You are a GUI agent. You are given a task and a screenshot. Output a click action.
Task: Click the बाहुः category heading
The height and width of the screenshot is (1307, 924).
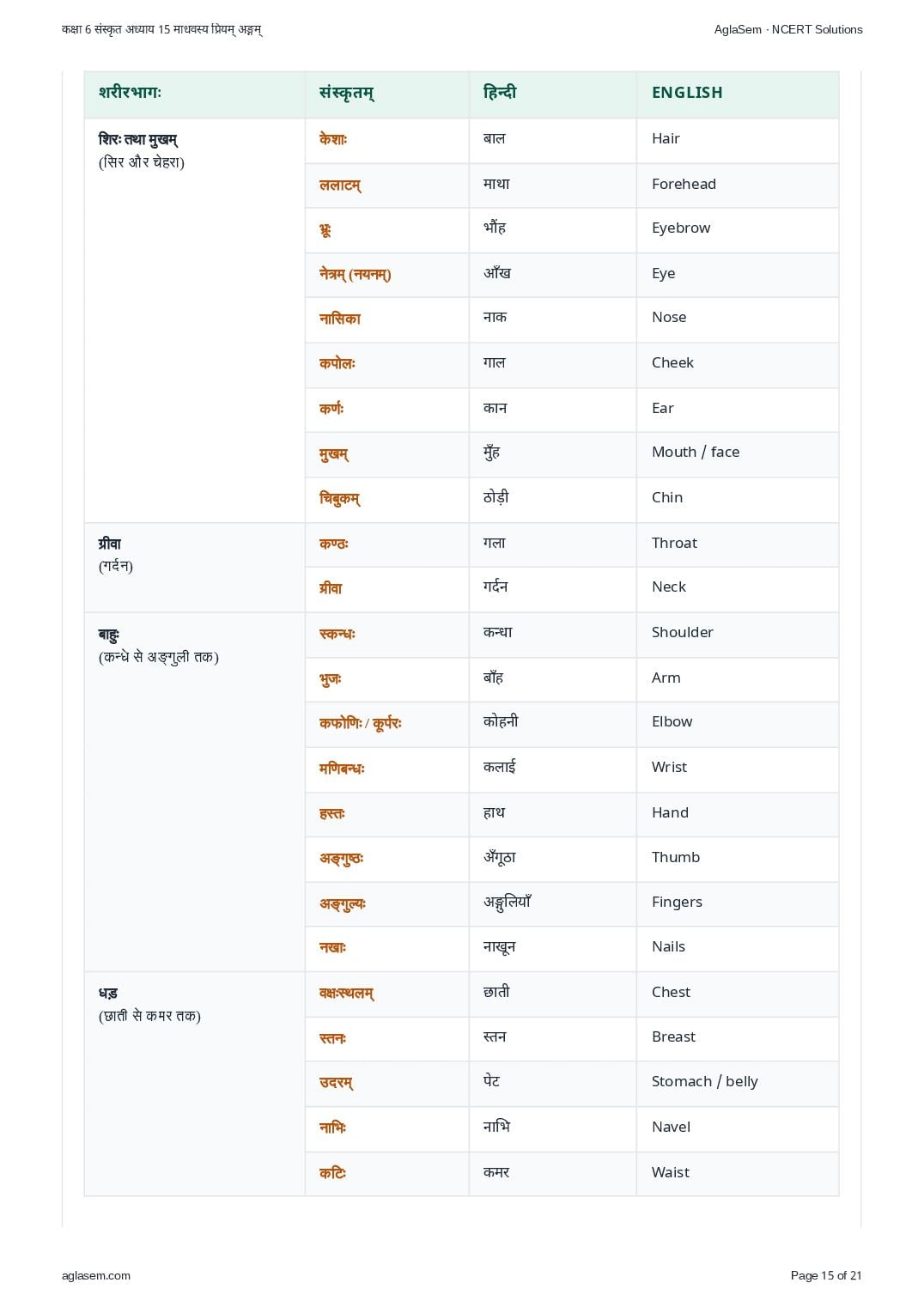109,635
